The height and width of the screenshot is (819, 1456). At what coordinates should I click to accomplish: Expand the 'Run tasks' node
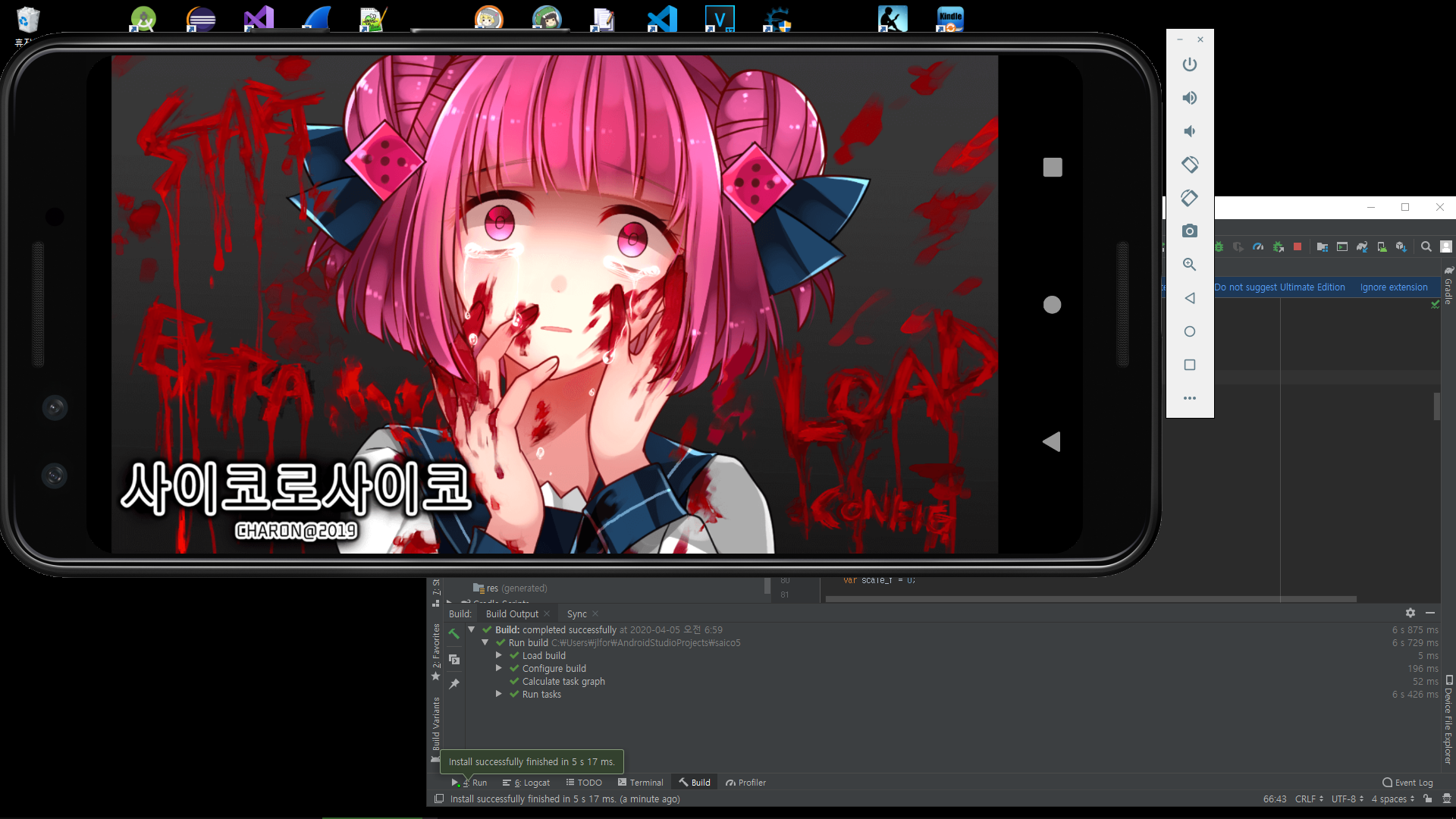[x=499, y=694]
